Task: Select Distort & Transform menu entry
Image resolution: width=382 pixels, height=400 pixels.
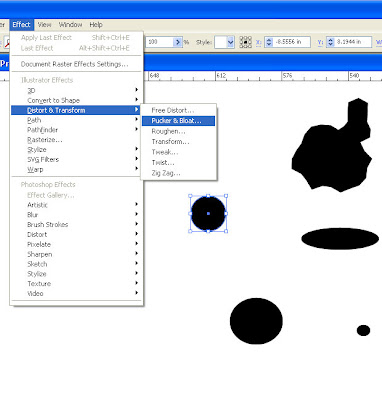Action: 76,110
